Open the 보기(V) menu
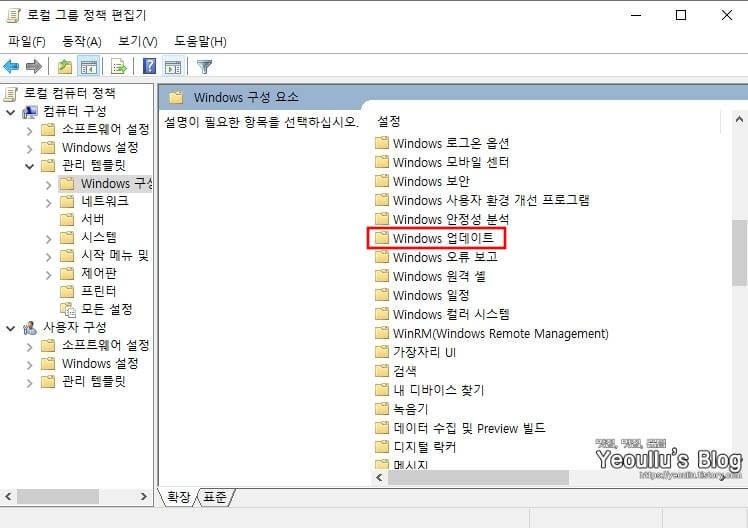The height and width of the screenshot is (528, 748). (x=137, y=41)
